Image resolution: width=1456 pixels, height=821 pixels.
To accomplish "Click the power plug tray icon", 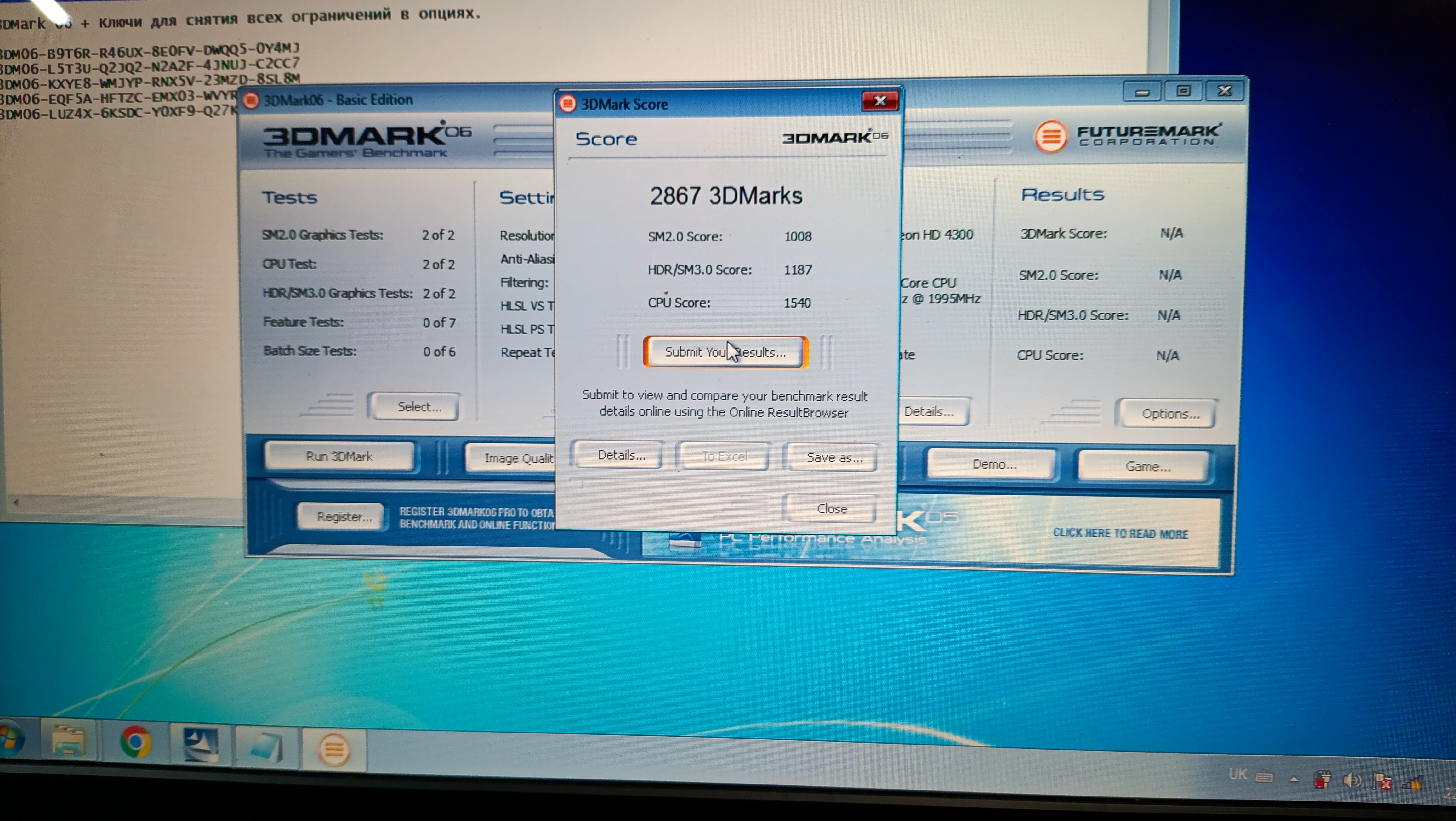I will click(x=1322, y=780).
